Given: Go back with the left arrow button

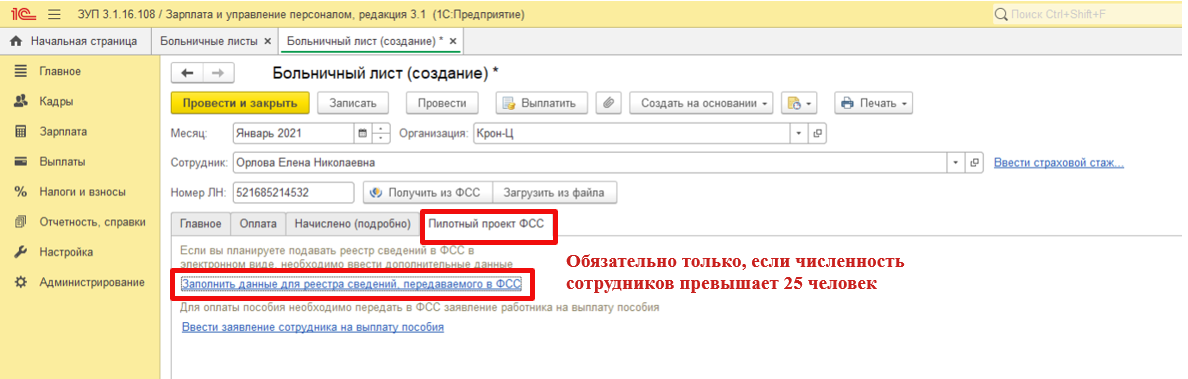Looking at the screenshot, I should 188,73.
